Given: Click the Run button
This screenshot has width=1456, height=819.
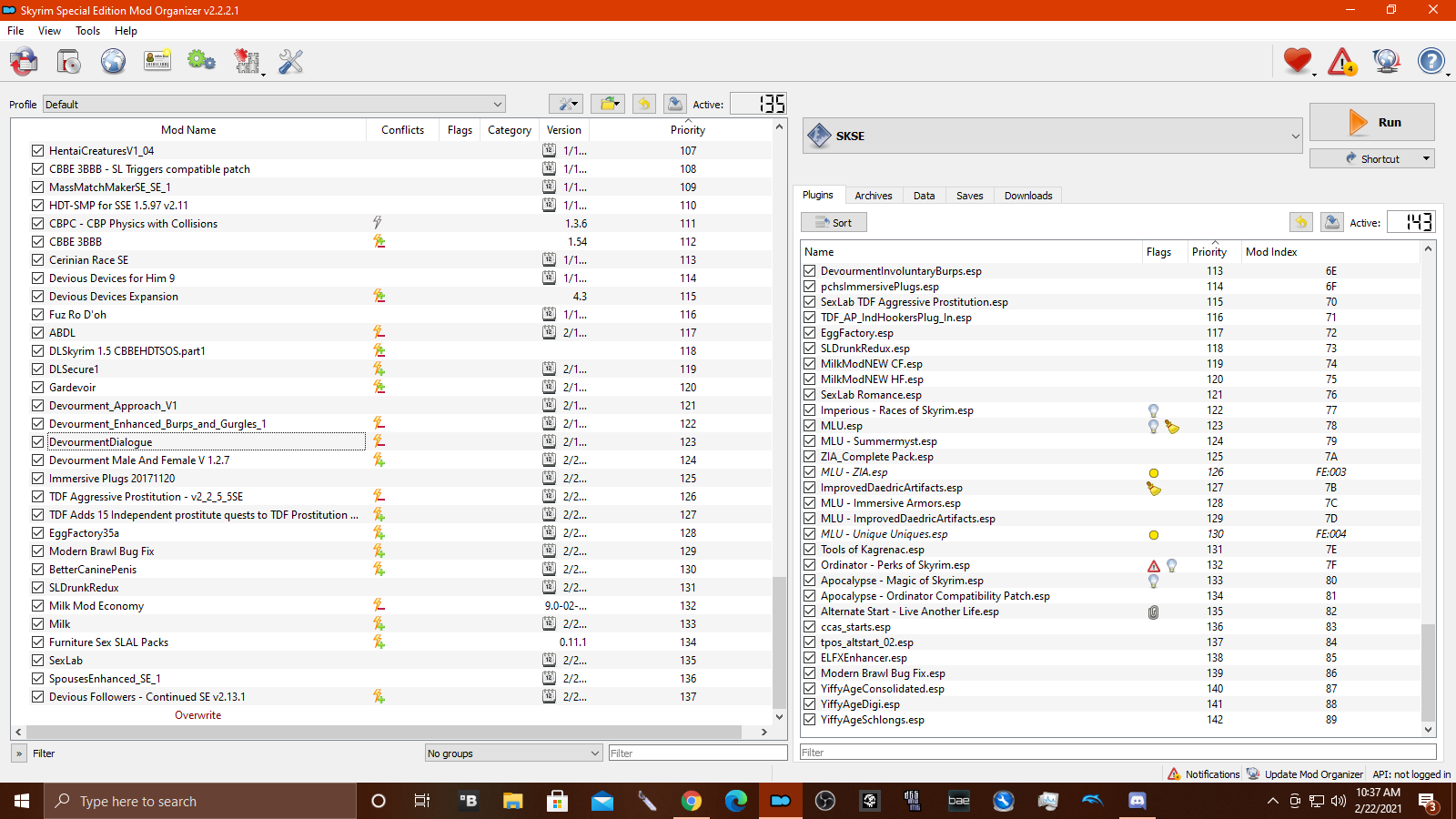Looking at the screenshot, I should 1372,122.
